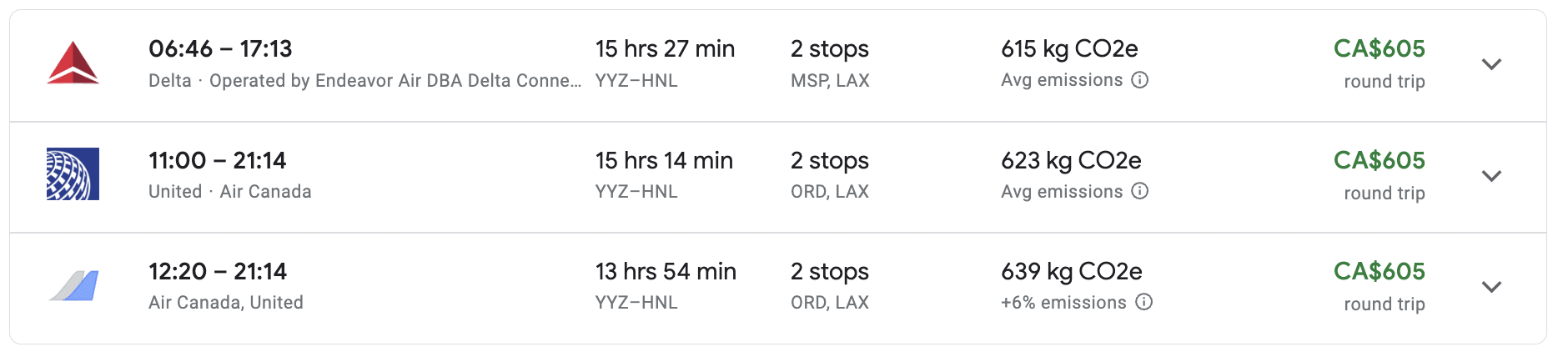This screenshot has height=362, width=1568.
Task: Click the United airline logo
Action: [x=73, y=174]
